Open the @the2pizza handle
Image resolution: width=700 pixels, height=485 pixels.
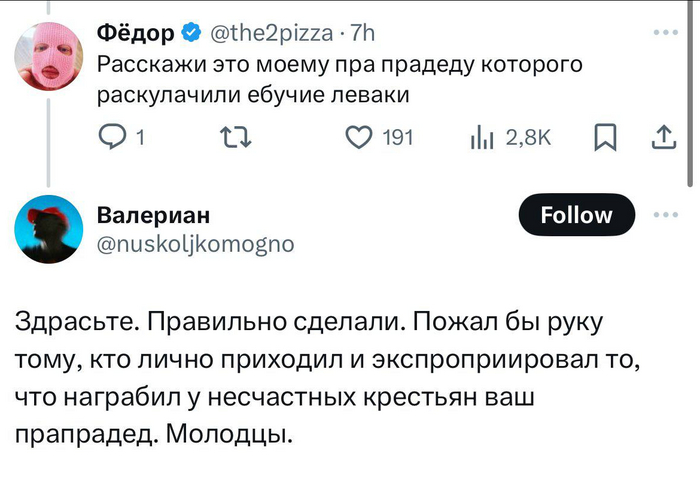click(269, 34)
